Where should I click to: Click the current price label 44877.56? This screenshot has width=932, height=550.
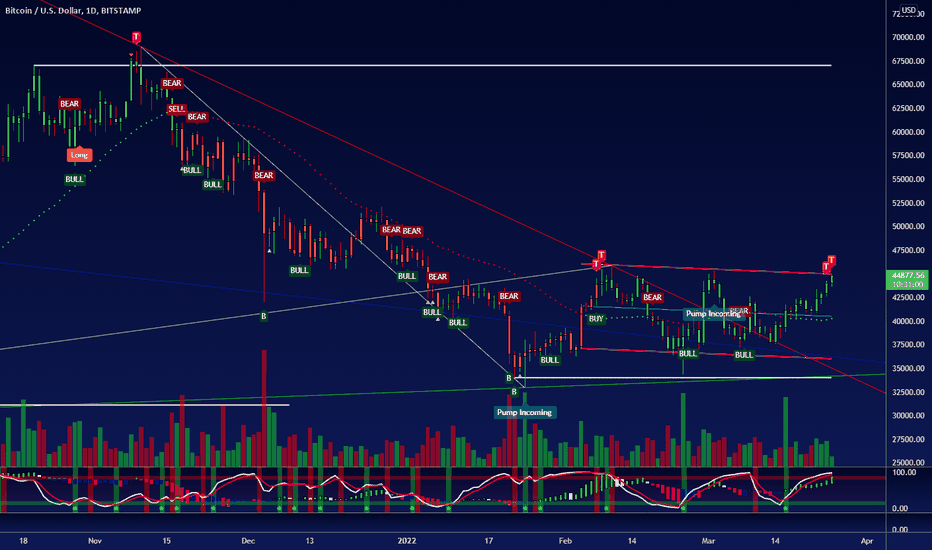click(908, 275)
